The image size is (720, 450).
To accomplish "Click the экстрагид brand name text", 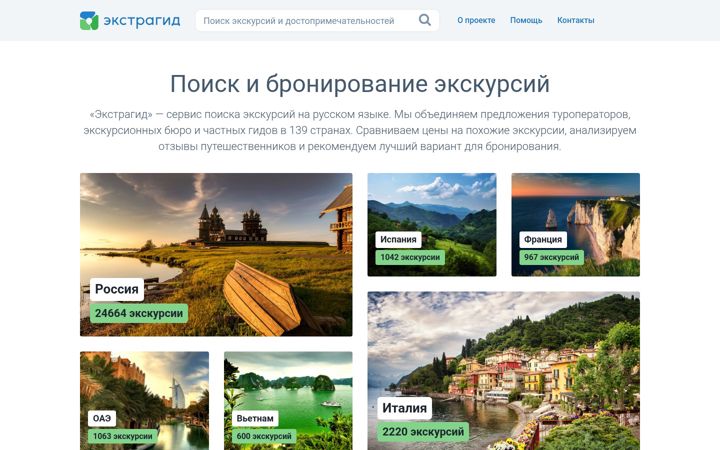I will 142,21.
